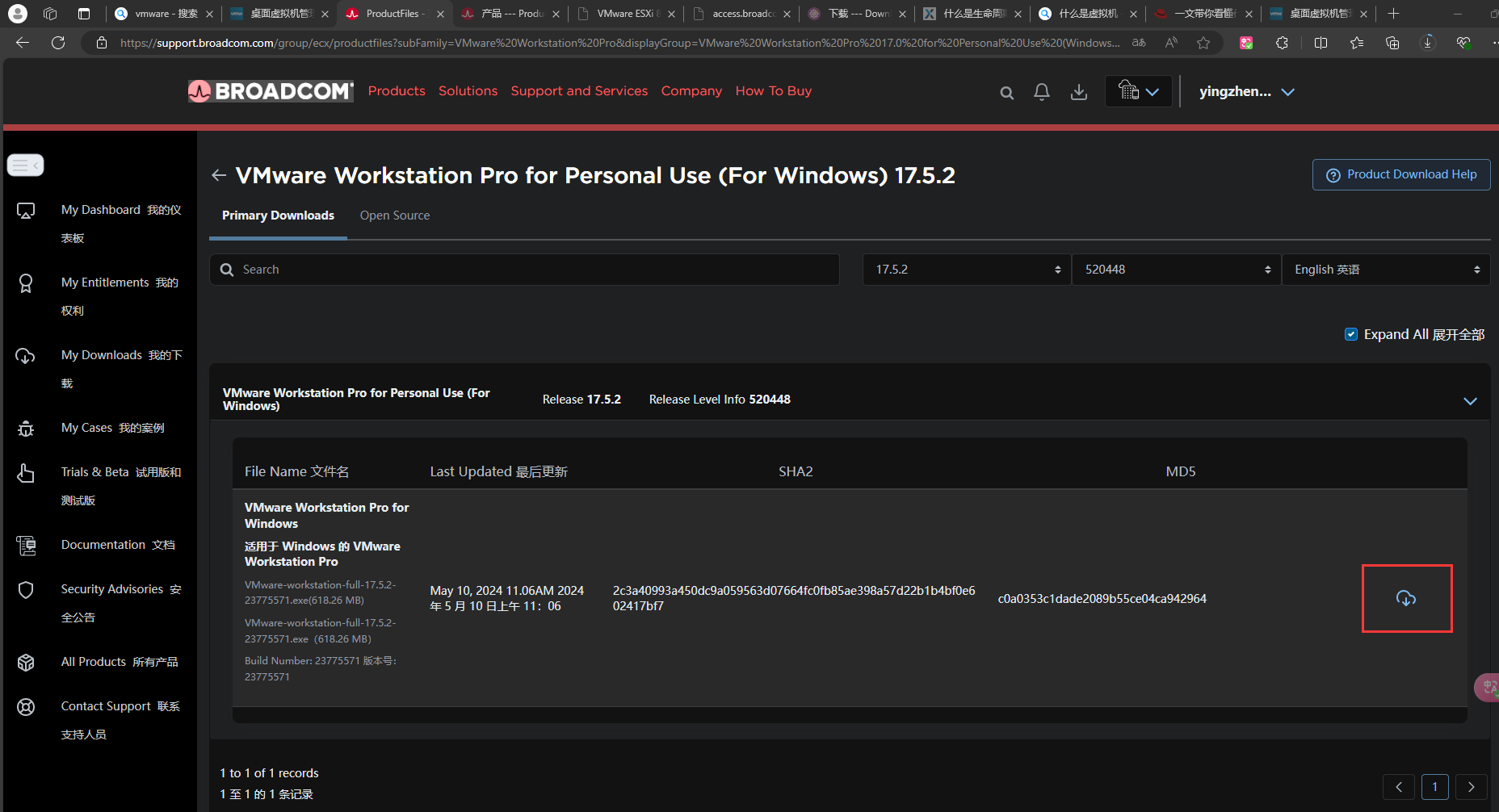Click the browser back button

tap(23, 43)
